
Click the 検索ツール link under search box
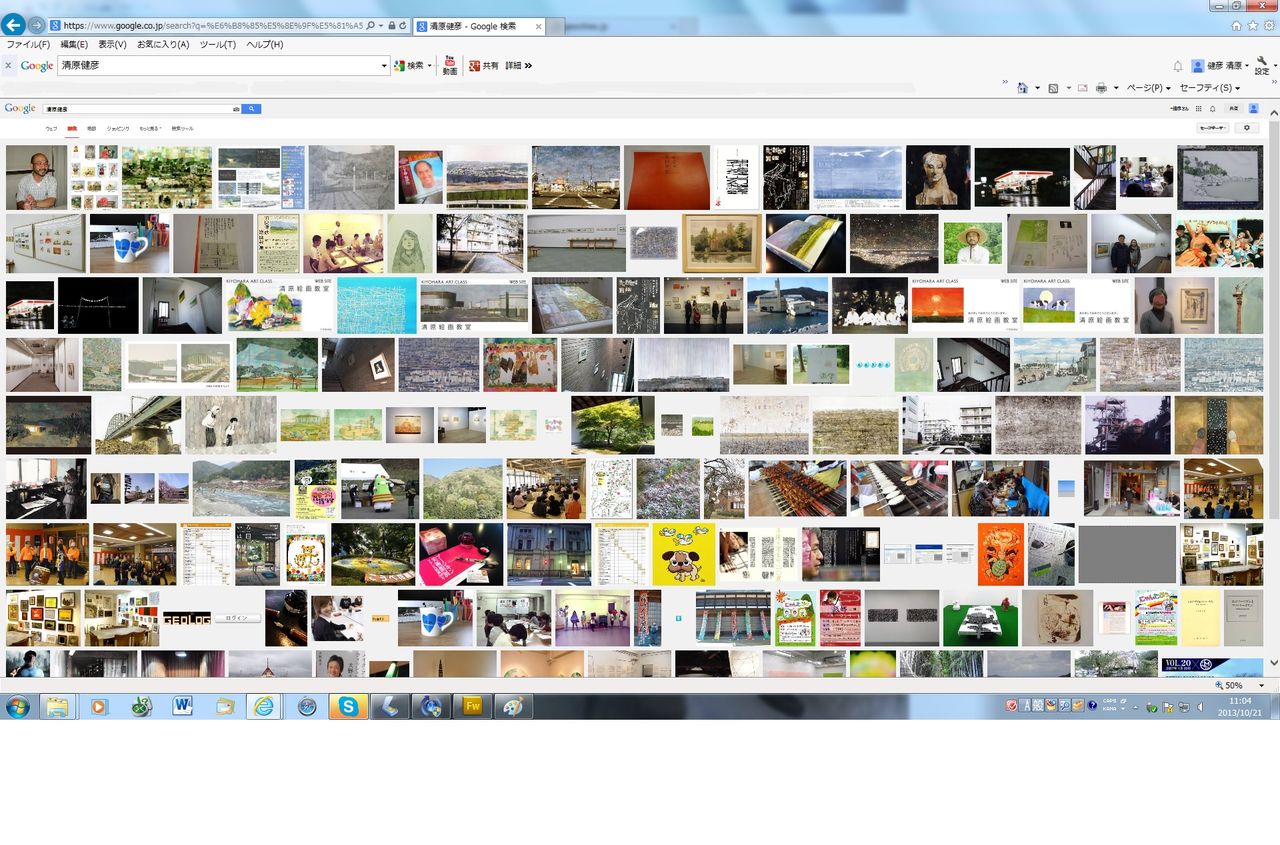182,129
